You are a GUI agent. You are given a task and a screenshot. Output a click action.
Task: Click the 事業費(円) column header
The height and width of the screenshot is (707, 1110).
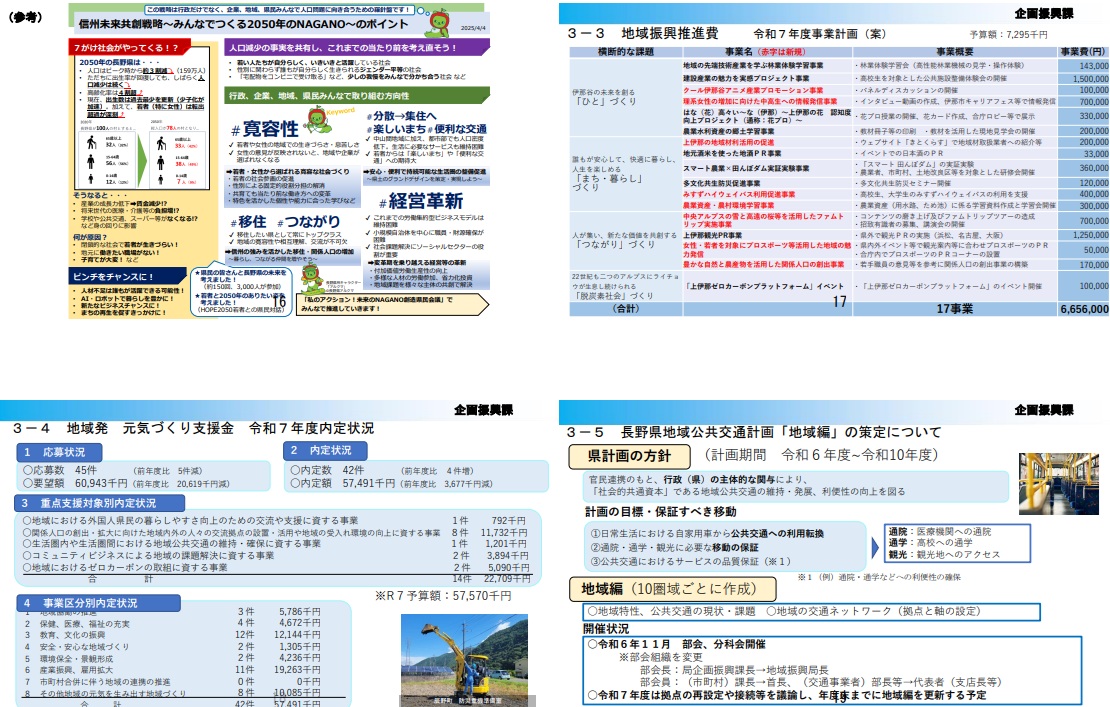click(1084, 52)
